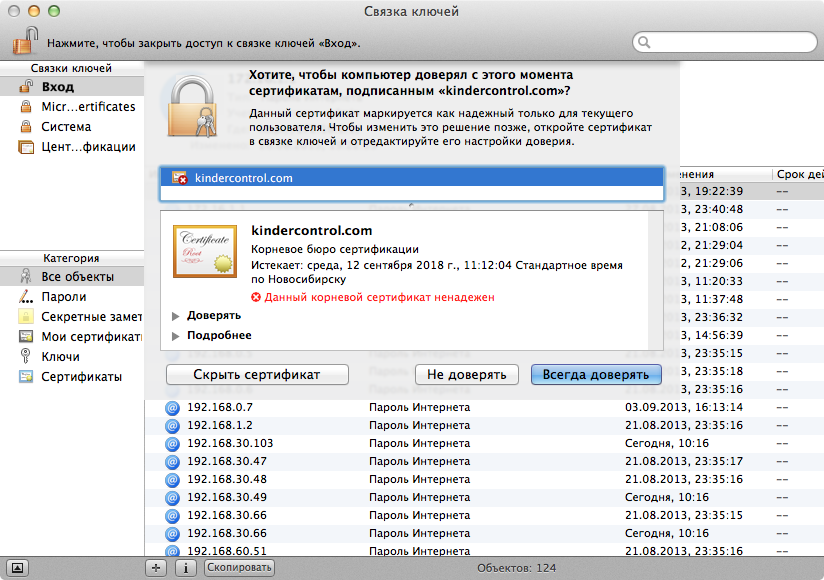Image resolution: width=824 pixels, height=580 pixels.
Task: Select the 192.168.30.47 row
Action: (x=484, y=461)
